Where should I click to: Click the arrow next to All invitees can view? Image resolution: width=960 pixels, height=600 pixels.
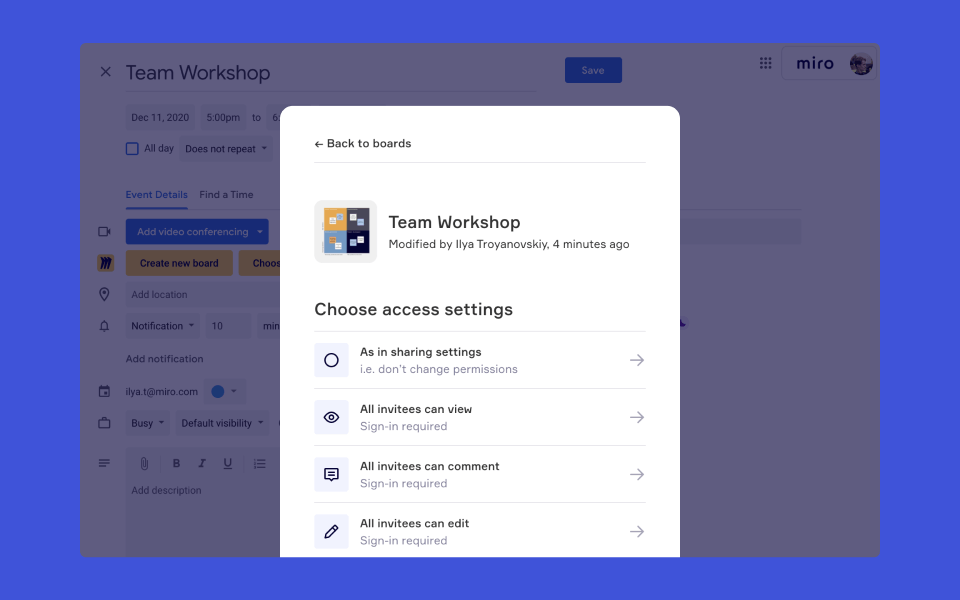(637, 417)
